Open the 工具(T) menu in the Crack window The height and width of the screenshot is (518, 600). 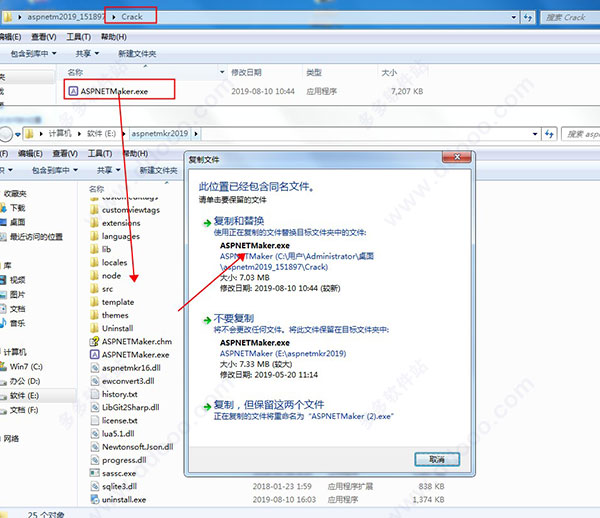pyautogui.click(x=78, y=37)
